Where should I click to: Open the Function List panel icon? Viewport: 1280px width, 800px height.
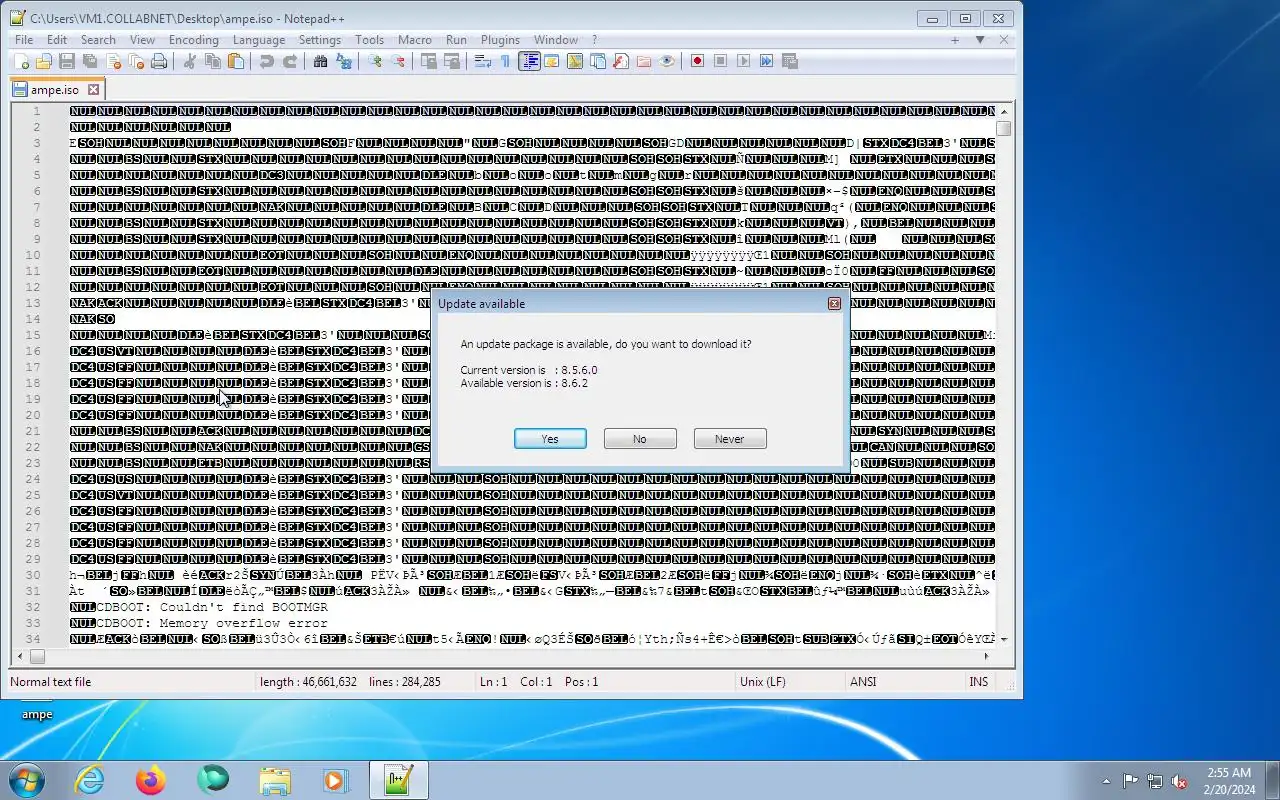pyautogui.click(x=620, y=61)
